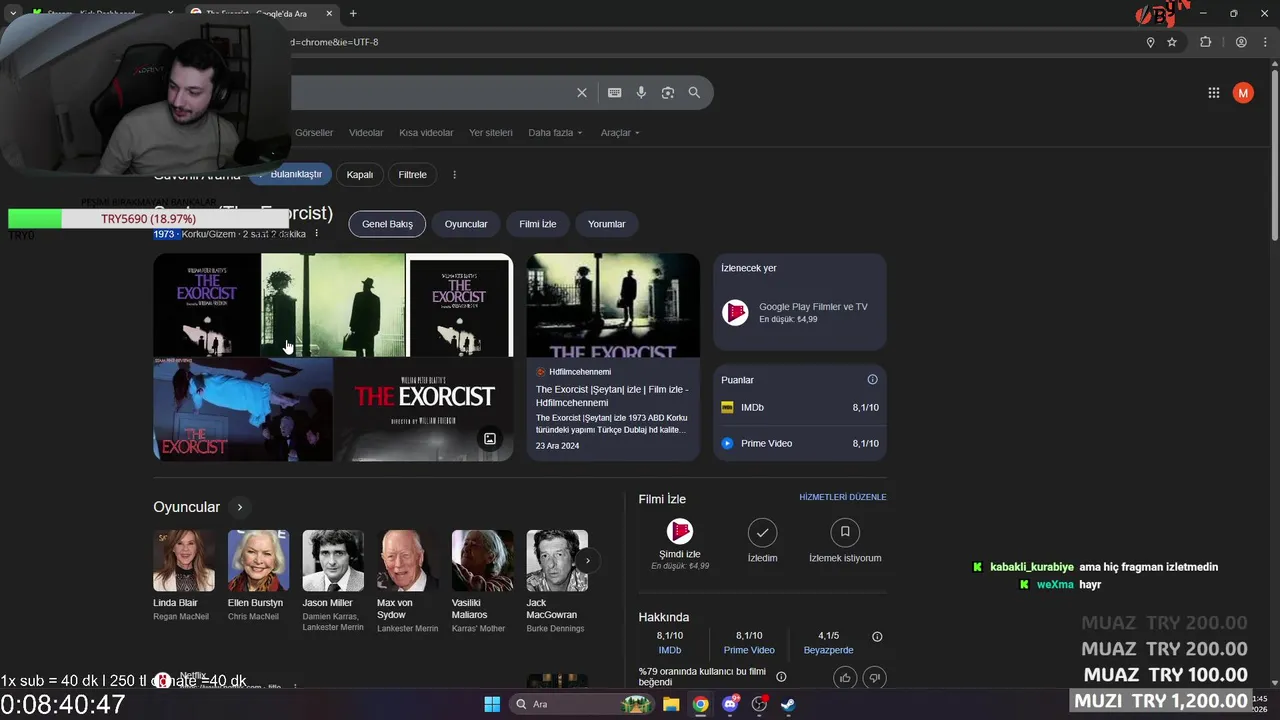Open the Google apps grid
This screenshot has width=1280, height=720.
1214,93
